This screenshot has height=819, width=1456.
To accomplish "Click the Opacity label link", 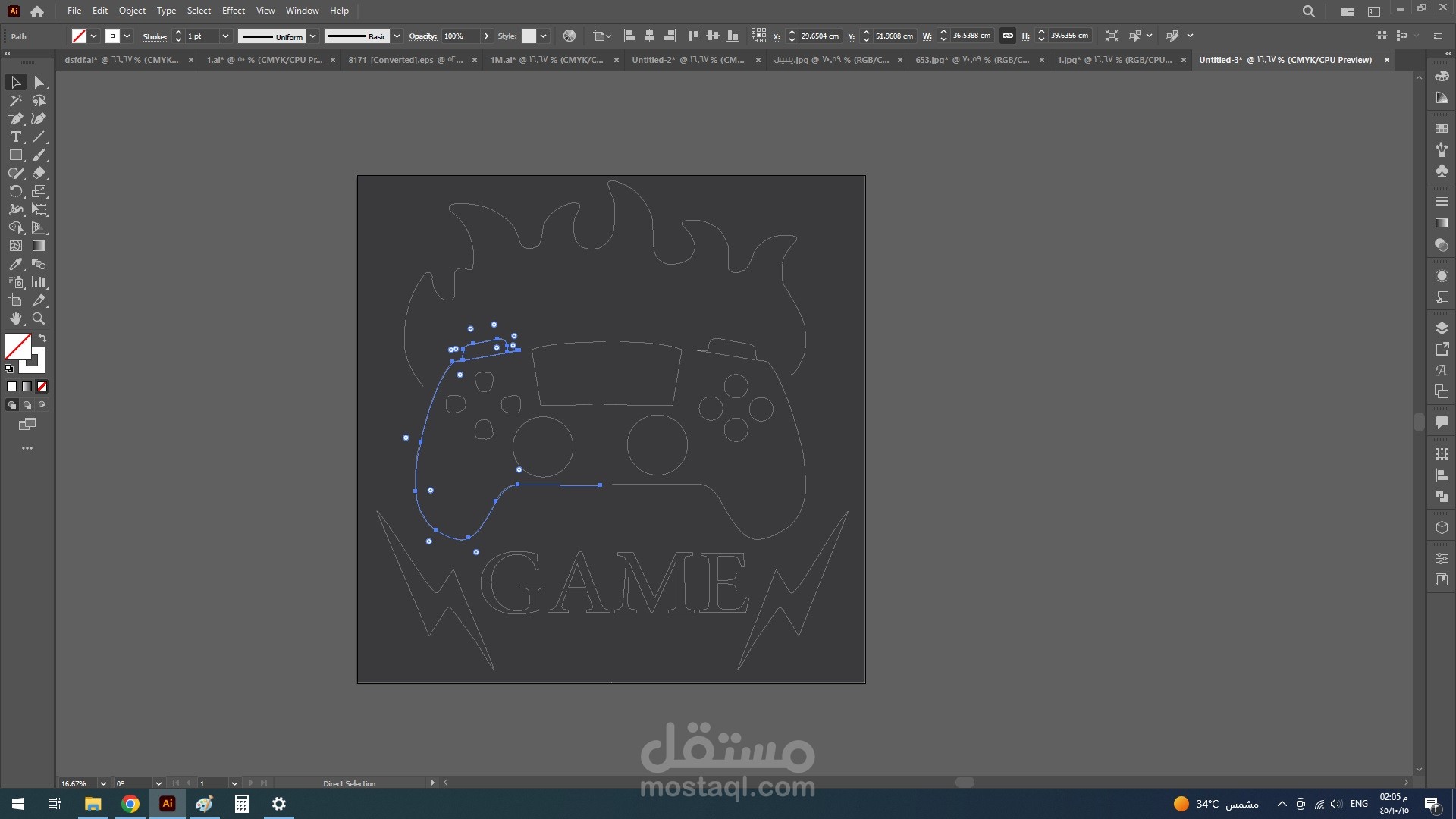I will point(422,36).
